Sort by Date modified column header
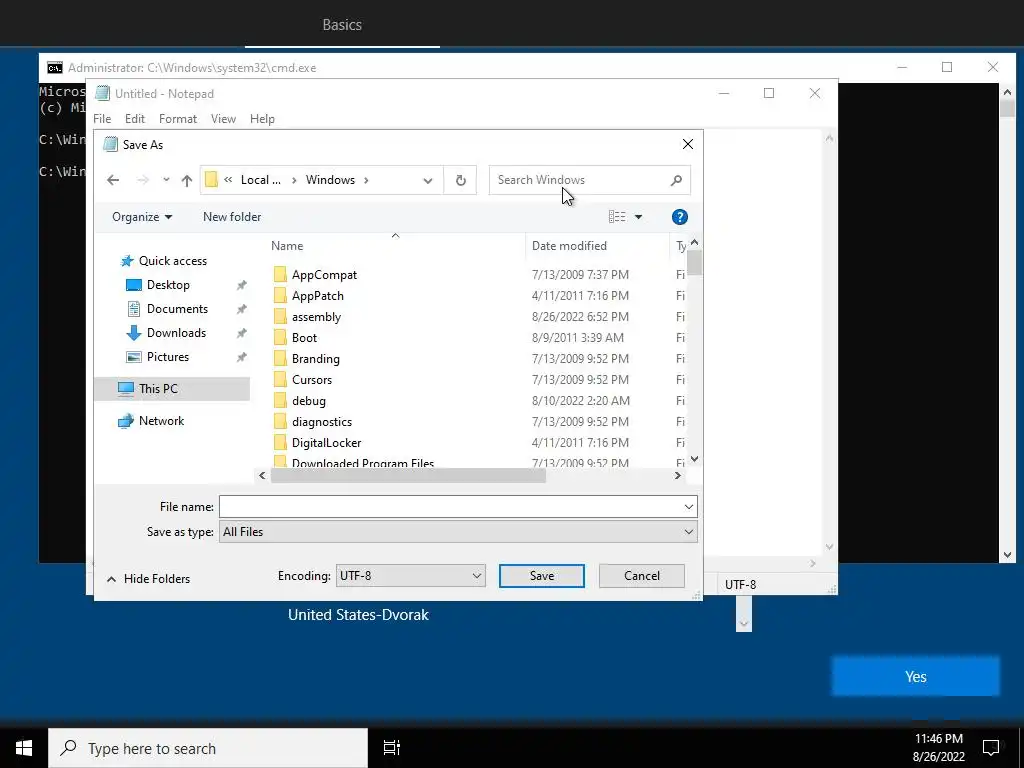Viewport: 1024px width, 768px height. pos(569,246)
